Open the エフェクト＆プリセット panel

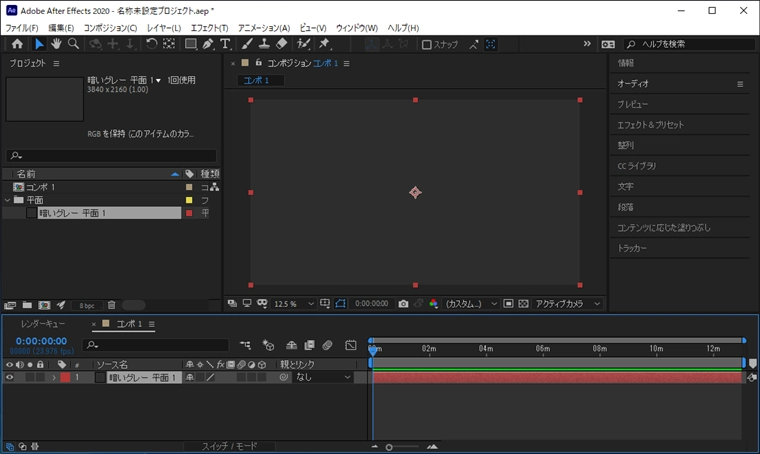tap(650, 125)
